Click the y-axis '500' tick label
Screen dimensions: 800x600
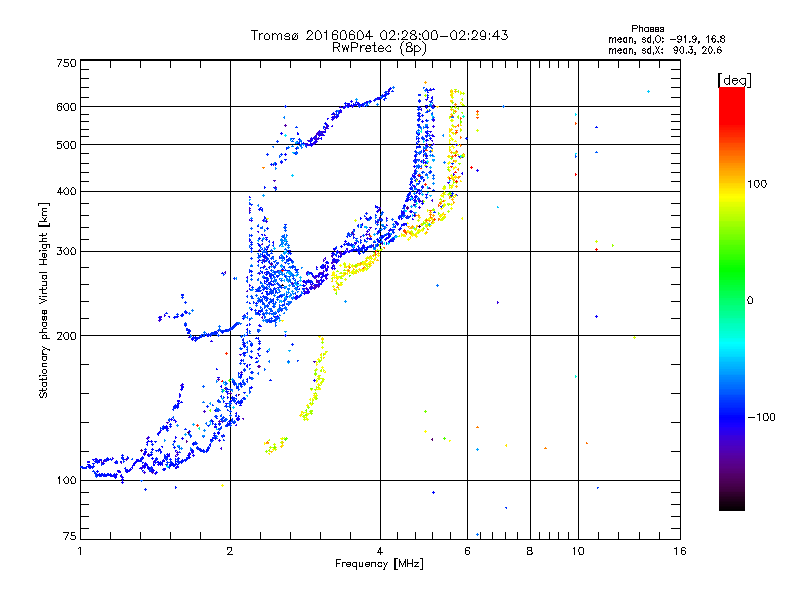(x=67, y=145)
